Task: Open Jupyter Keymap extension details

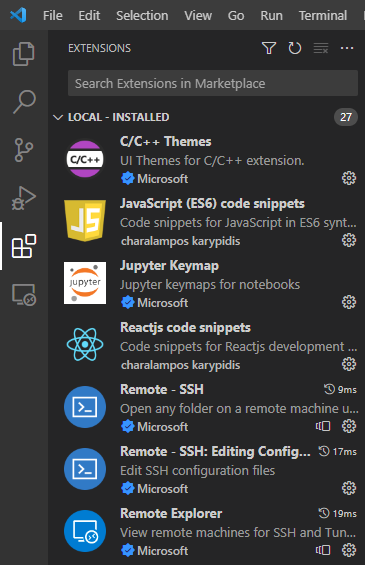Action: [169, 266]
